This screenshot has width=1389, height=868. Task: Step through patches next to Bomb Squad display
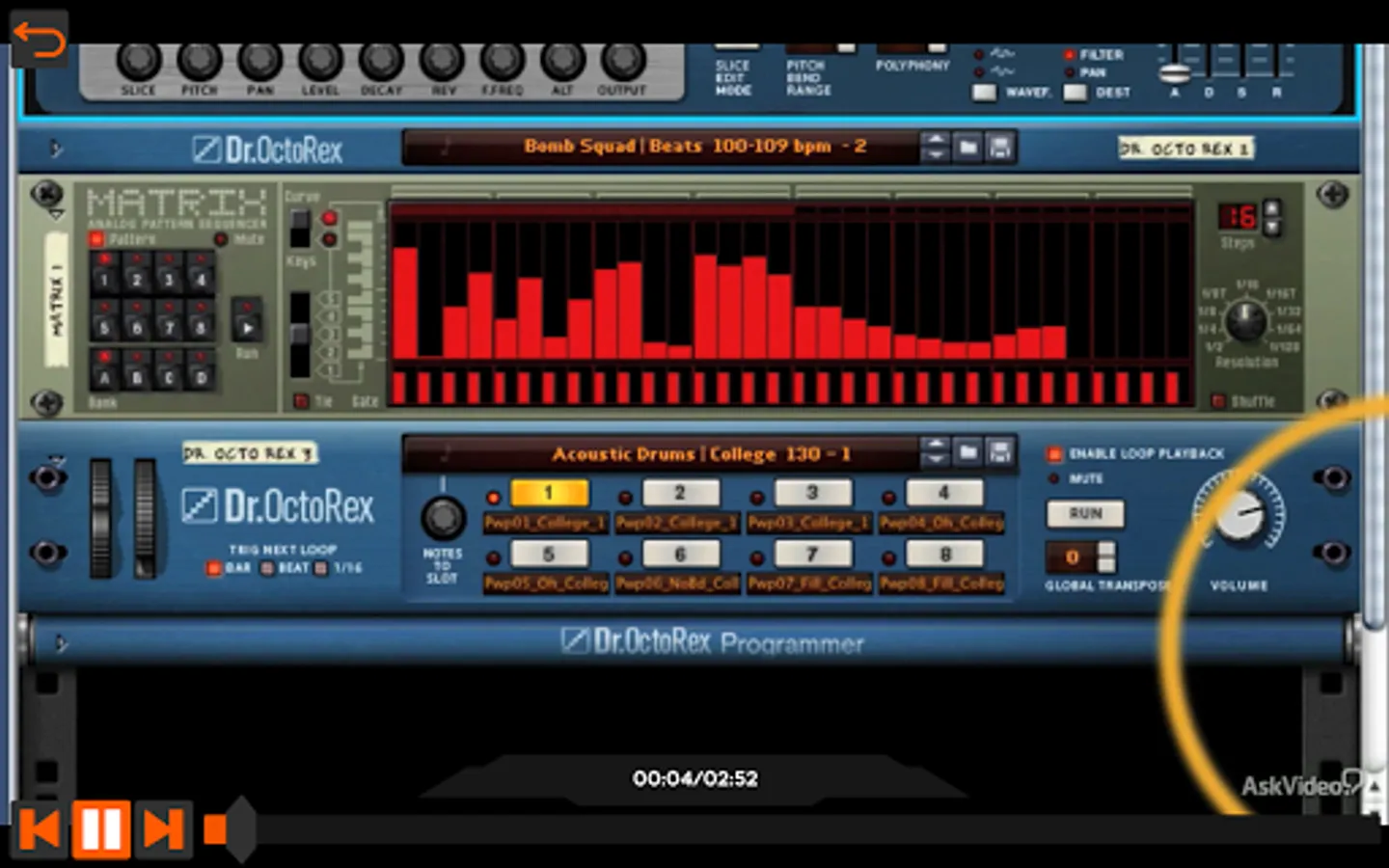[935, 148]
